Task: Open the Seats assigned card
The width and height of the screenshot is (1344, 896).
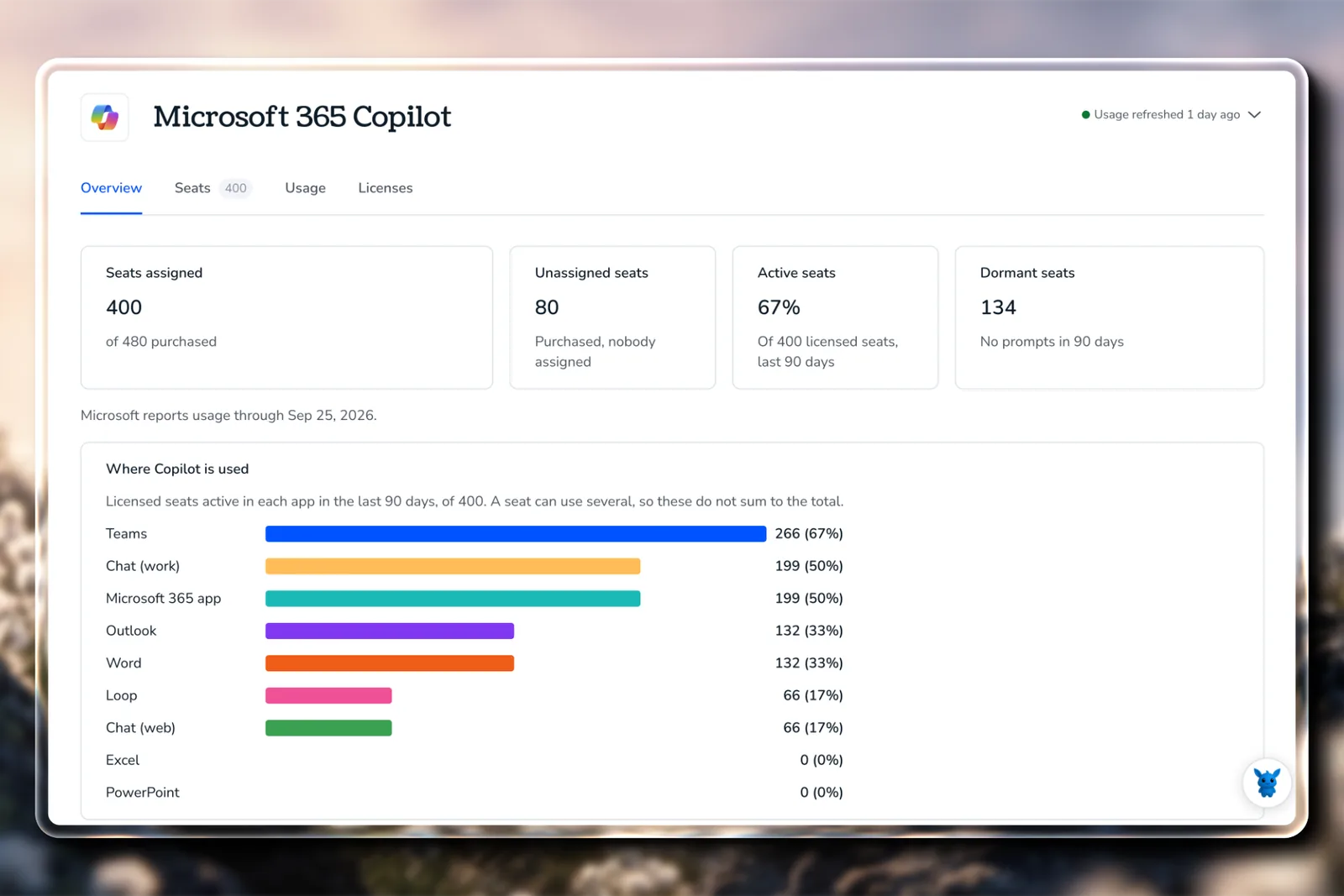Action: (x=286, y=317)
